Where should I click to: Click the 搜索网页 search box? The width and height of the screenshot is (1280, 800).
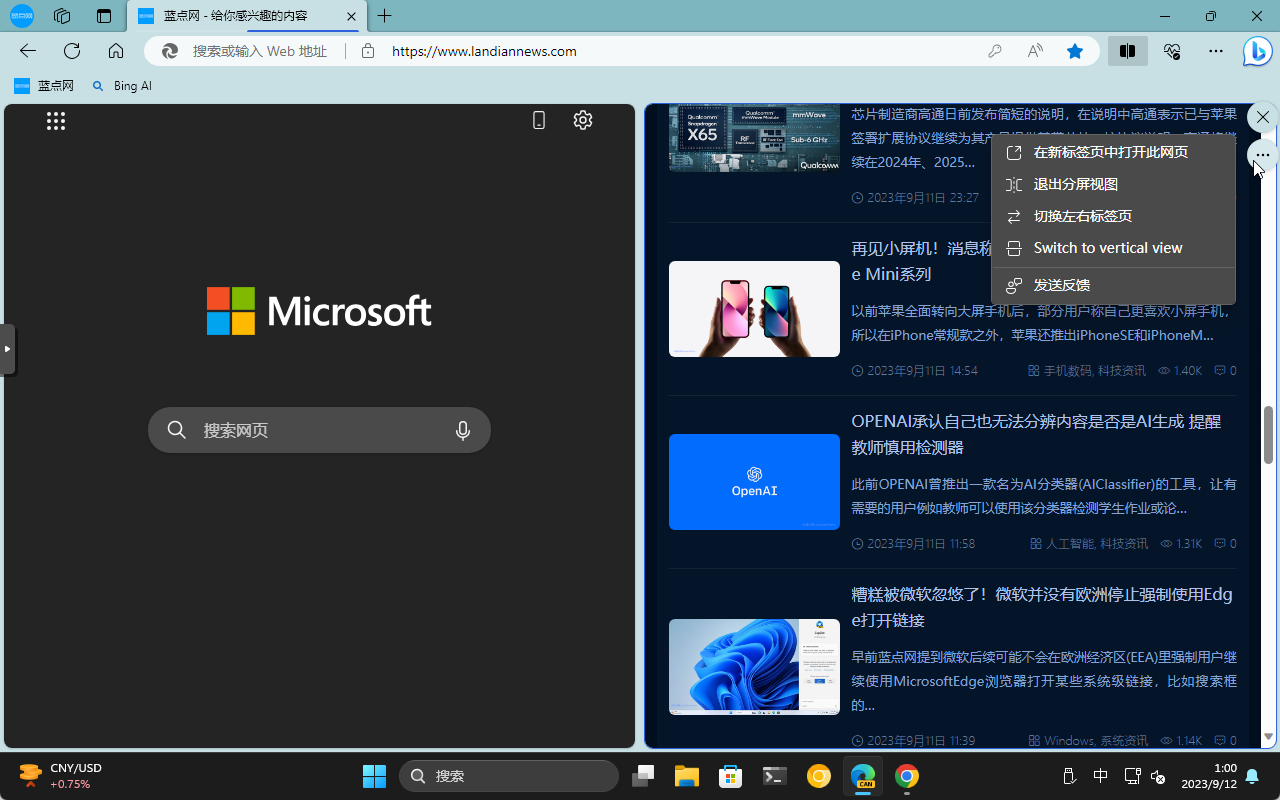(319, 430)
